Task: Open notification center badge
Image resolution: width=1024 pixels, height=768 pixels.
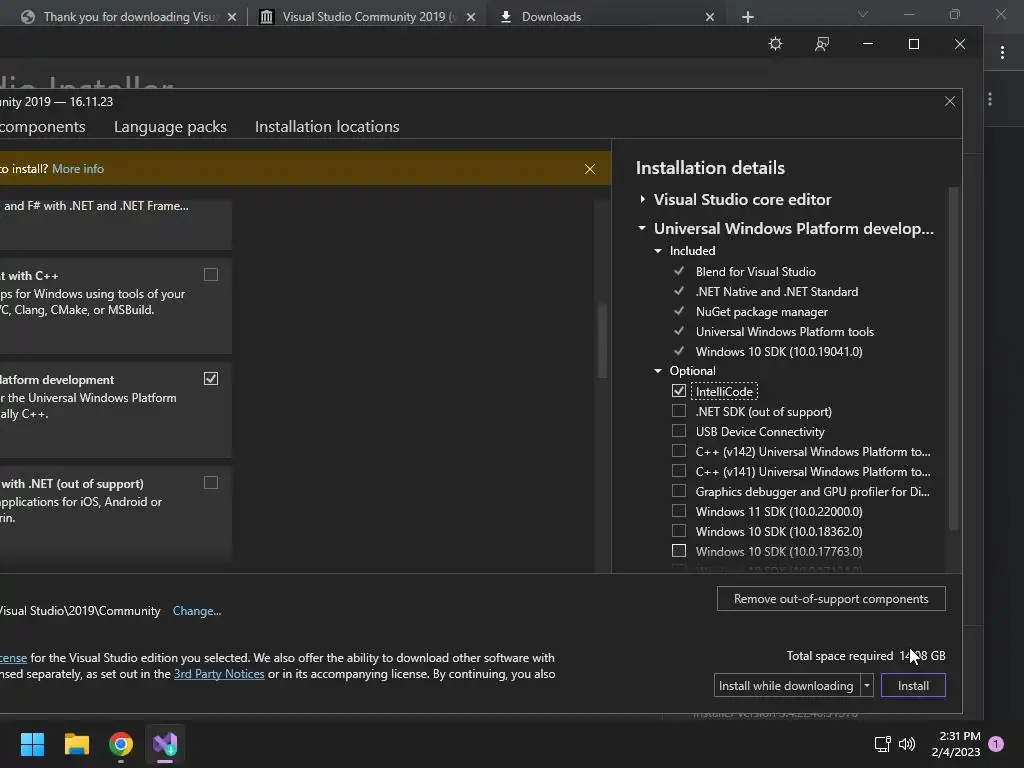Action: click(996, 744)
